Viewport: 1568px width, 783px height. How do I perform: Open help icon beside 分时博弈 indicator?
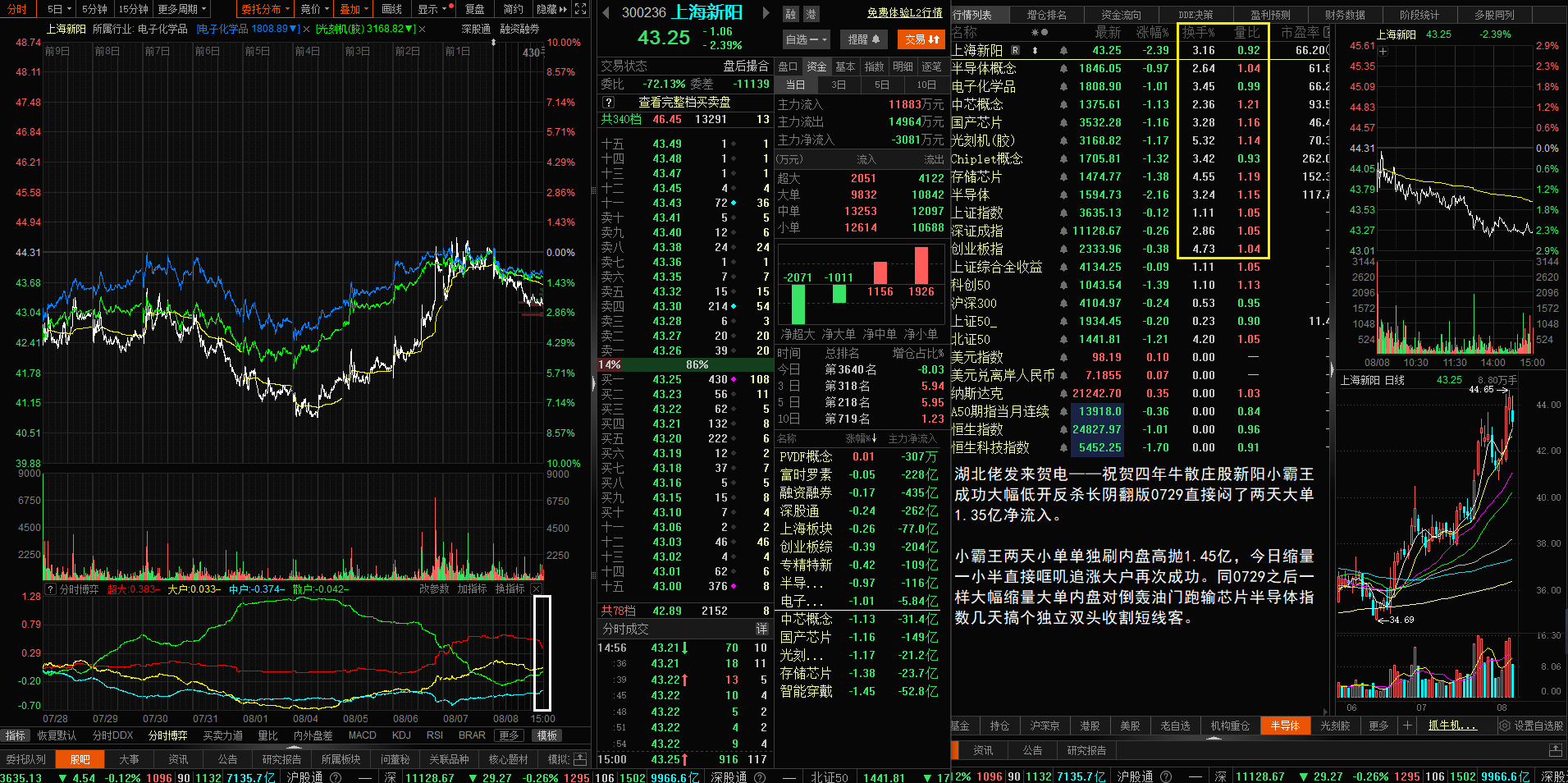tap(51, 589)
